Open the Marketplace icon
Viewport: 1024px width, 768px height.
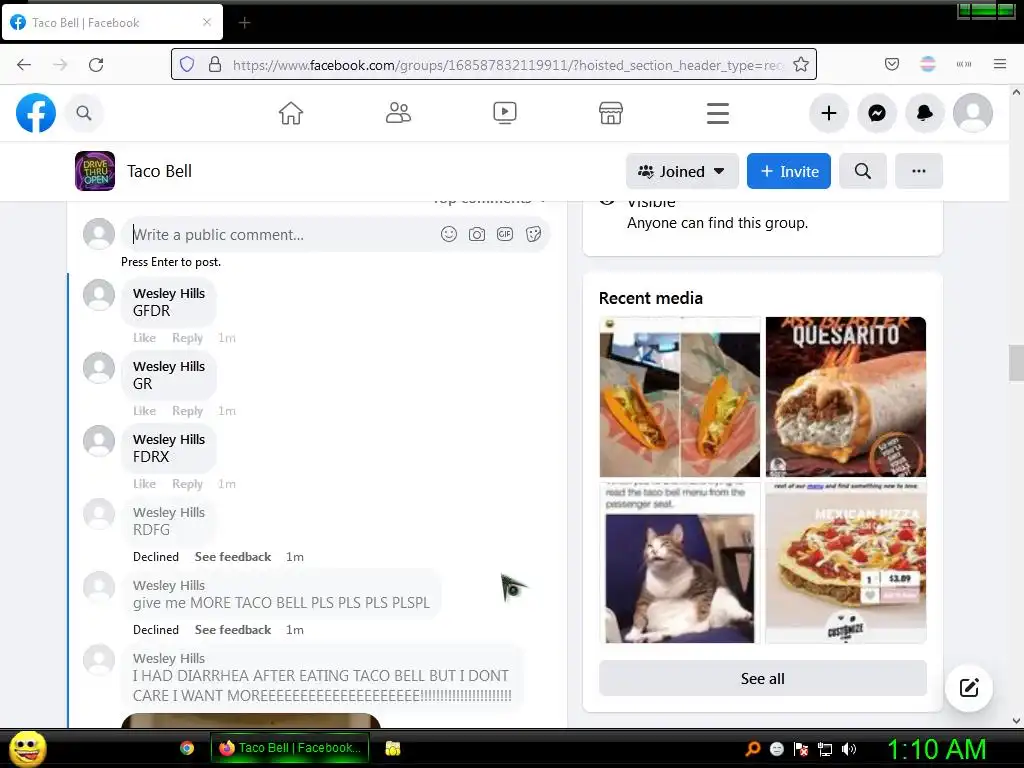[611, 113]
